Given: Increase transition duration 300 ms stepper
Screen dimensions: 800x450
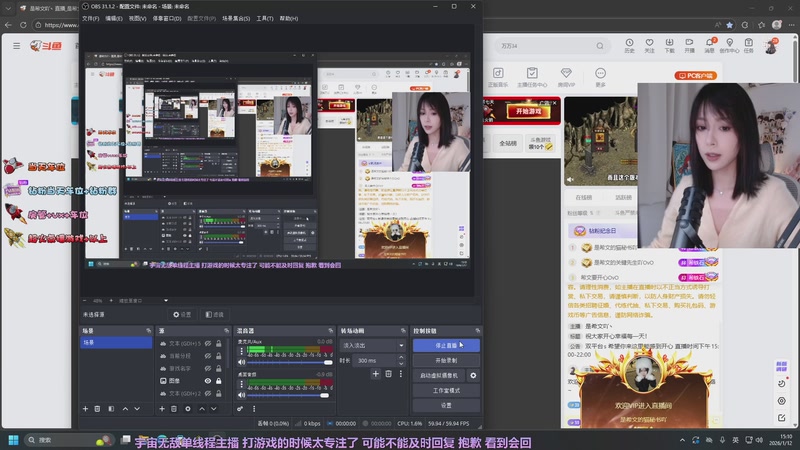Looking at the screenshot, I should coord(401,358).
